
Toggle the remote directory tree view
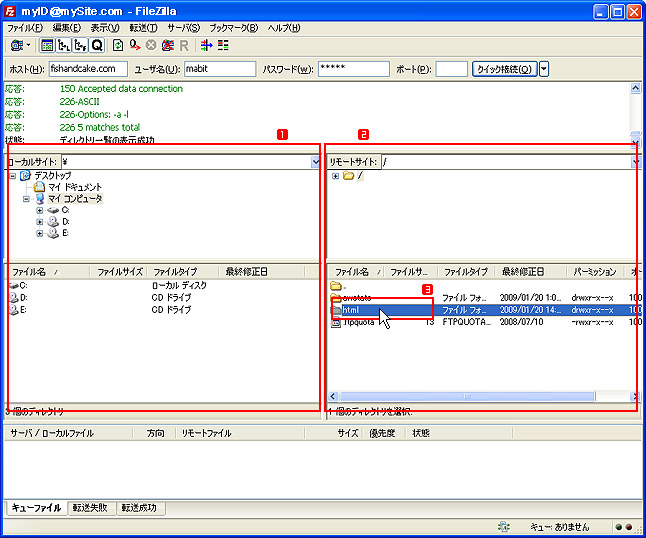pos(81,45)
